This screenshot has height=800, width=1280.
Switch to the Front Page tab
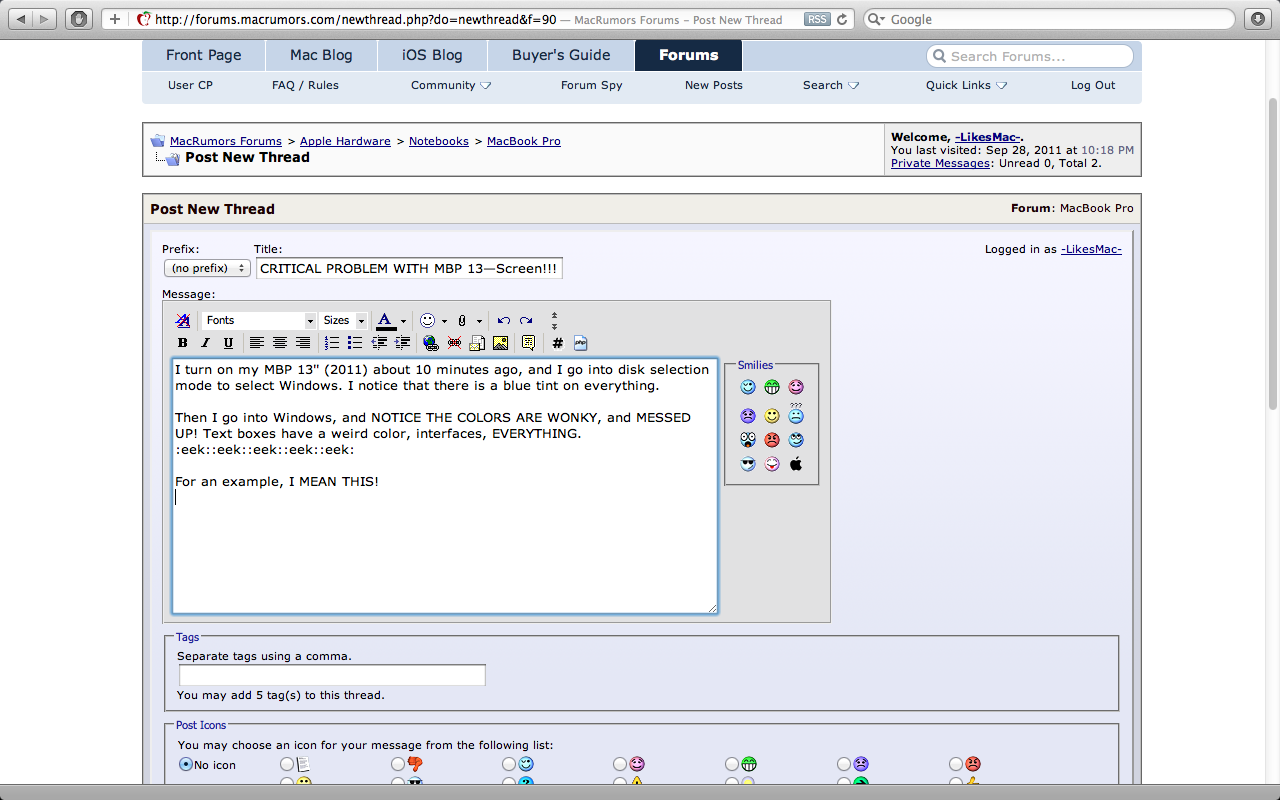pyautogui.click(x=204, y=55)
